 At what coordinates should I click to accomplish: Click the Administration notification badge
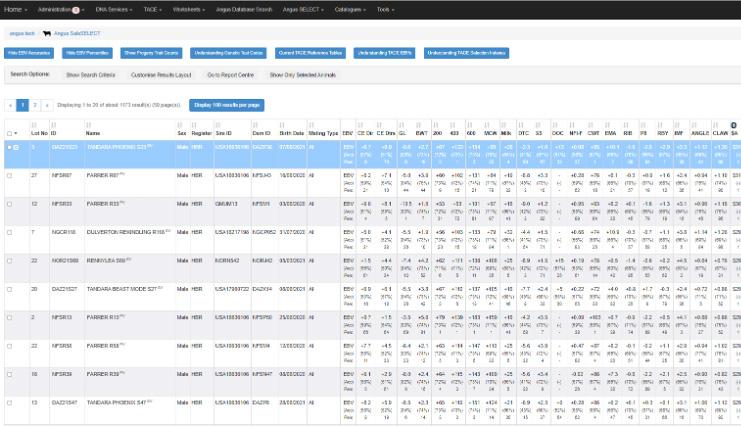point(76,10)
